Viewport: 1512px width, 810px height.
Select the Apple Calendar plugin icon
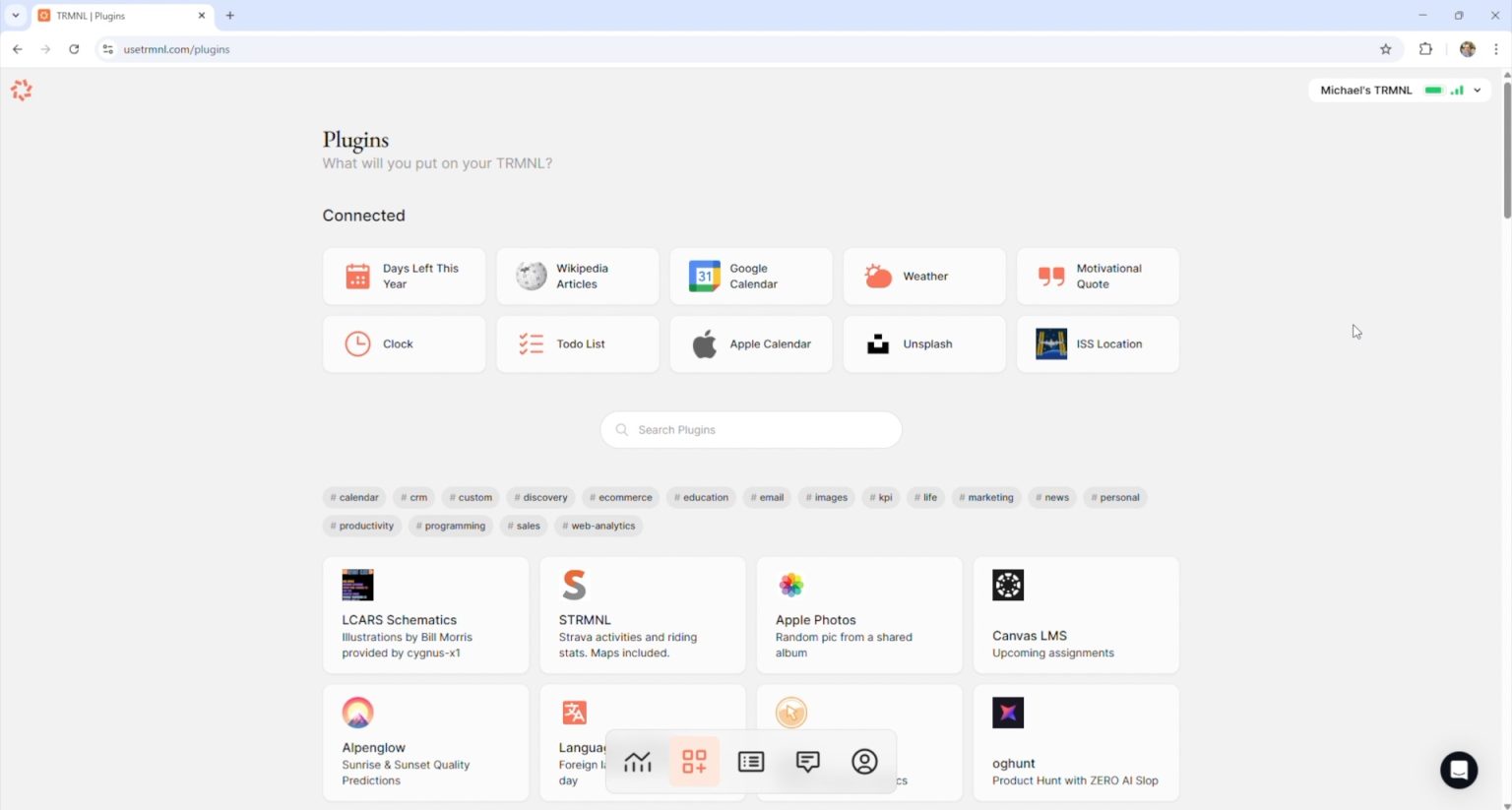(705, 344)
